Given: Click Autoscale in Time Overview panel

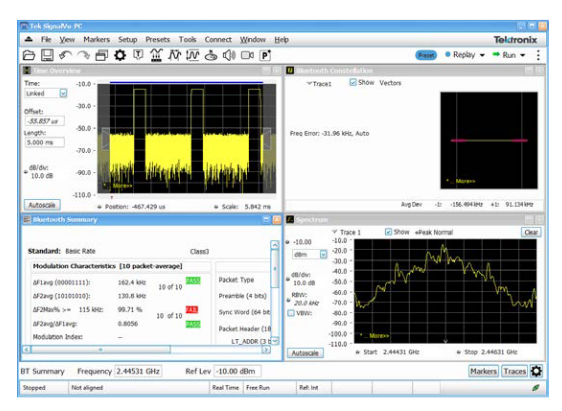Looking at the screenshot, I should [42, 205].
